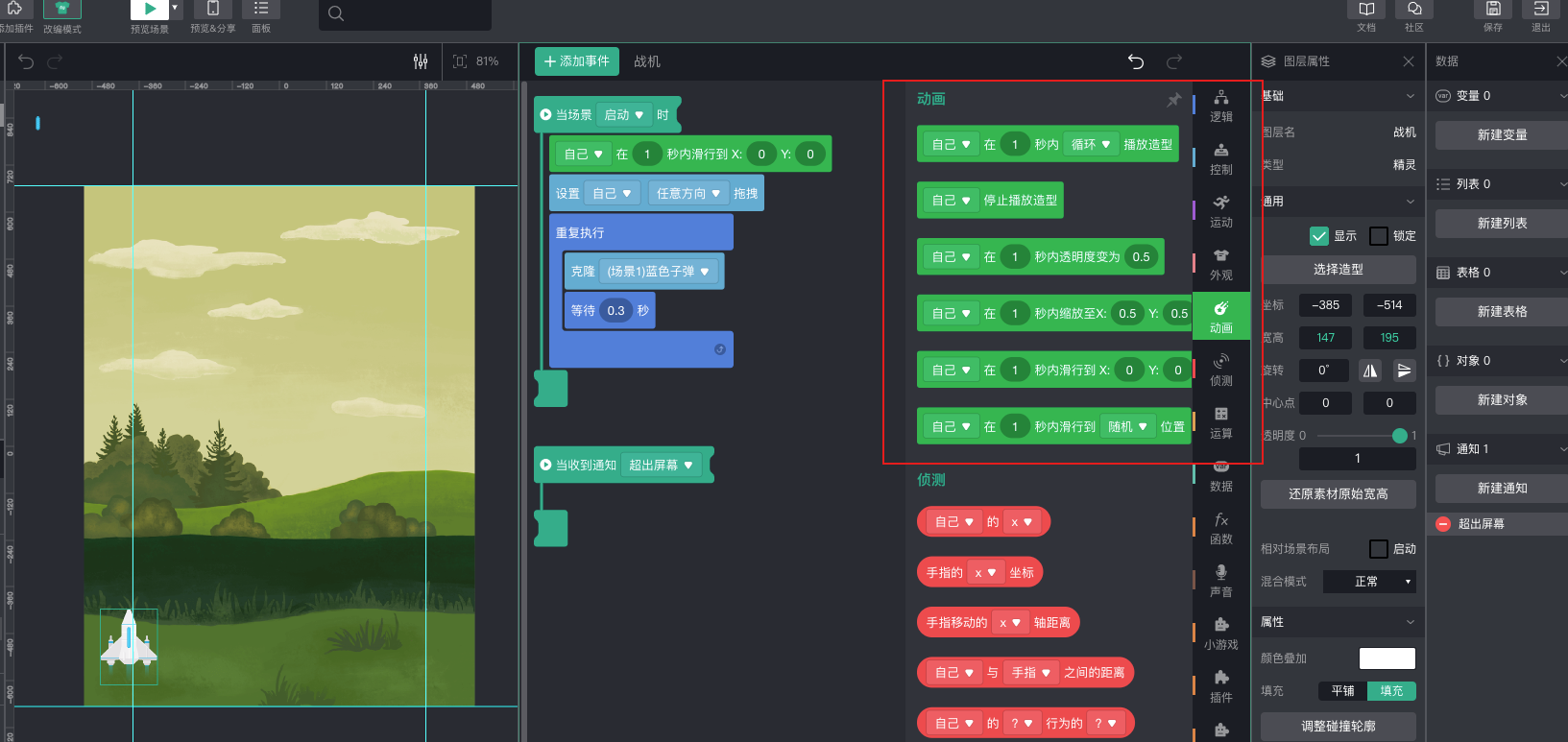The width and height of the screenshot is (1568, 742).
Task: Click the 新建变量 button
Action: pyautogui.click(x=1502, y=135)
